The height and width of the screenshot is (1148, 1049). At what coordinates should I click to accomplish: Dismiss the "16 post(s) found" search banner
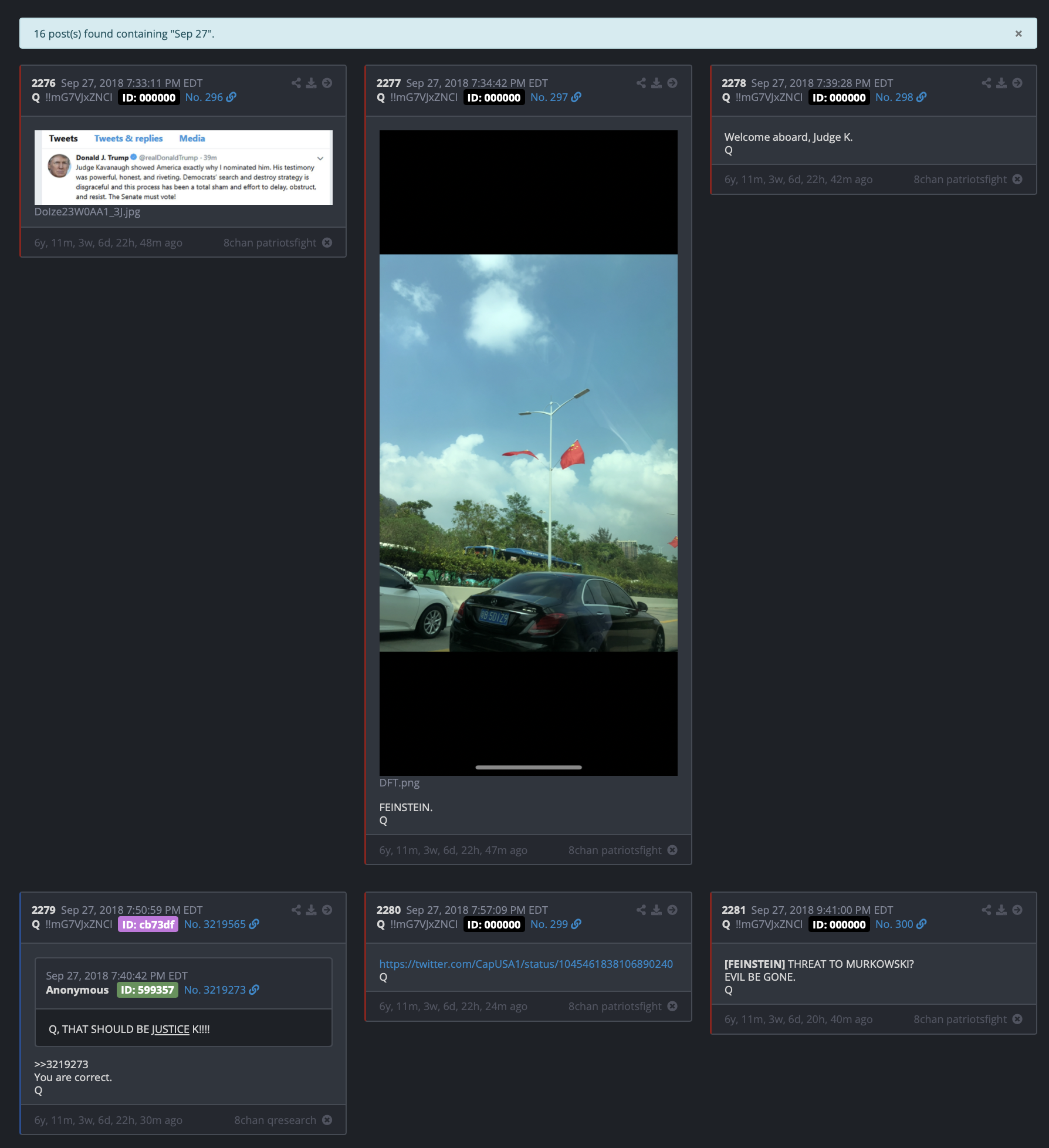coord(1018,34)
